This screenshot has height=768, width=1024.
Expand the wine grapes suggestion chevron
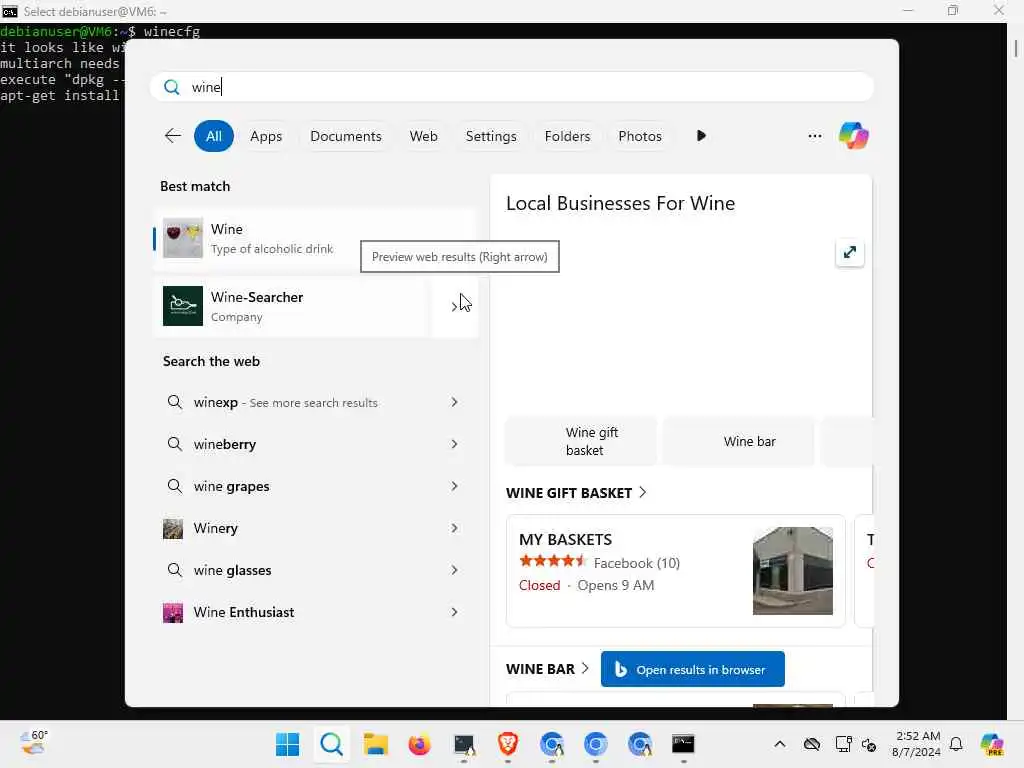pyautogui.click(x=455, y=486)
